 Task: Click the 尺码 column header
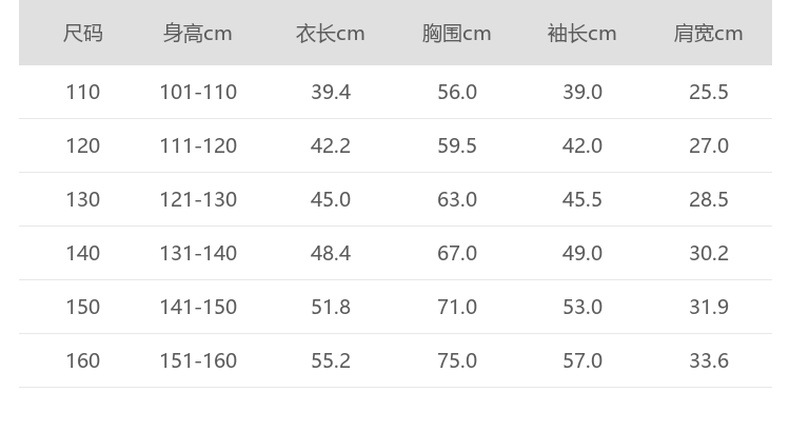(x=83, y=34)
